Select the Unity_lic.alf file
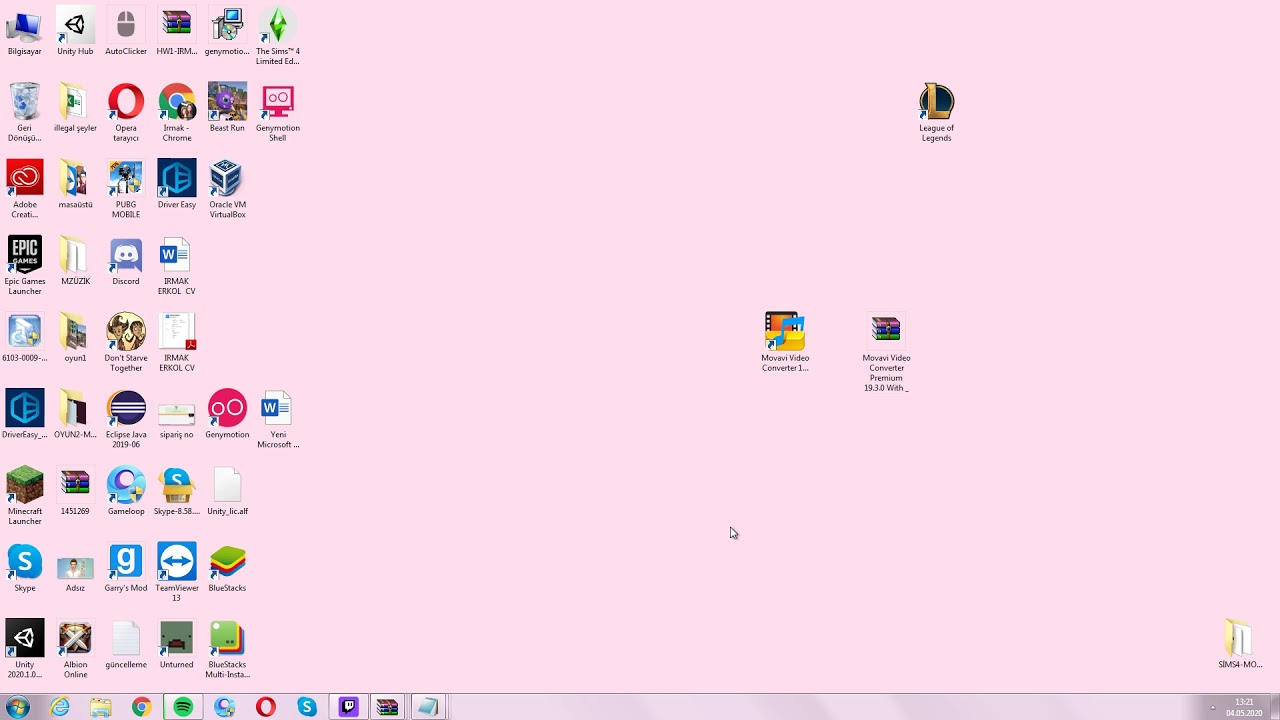The image size is (1280, 720). [227, 492]
